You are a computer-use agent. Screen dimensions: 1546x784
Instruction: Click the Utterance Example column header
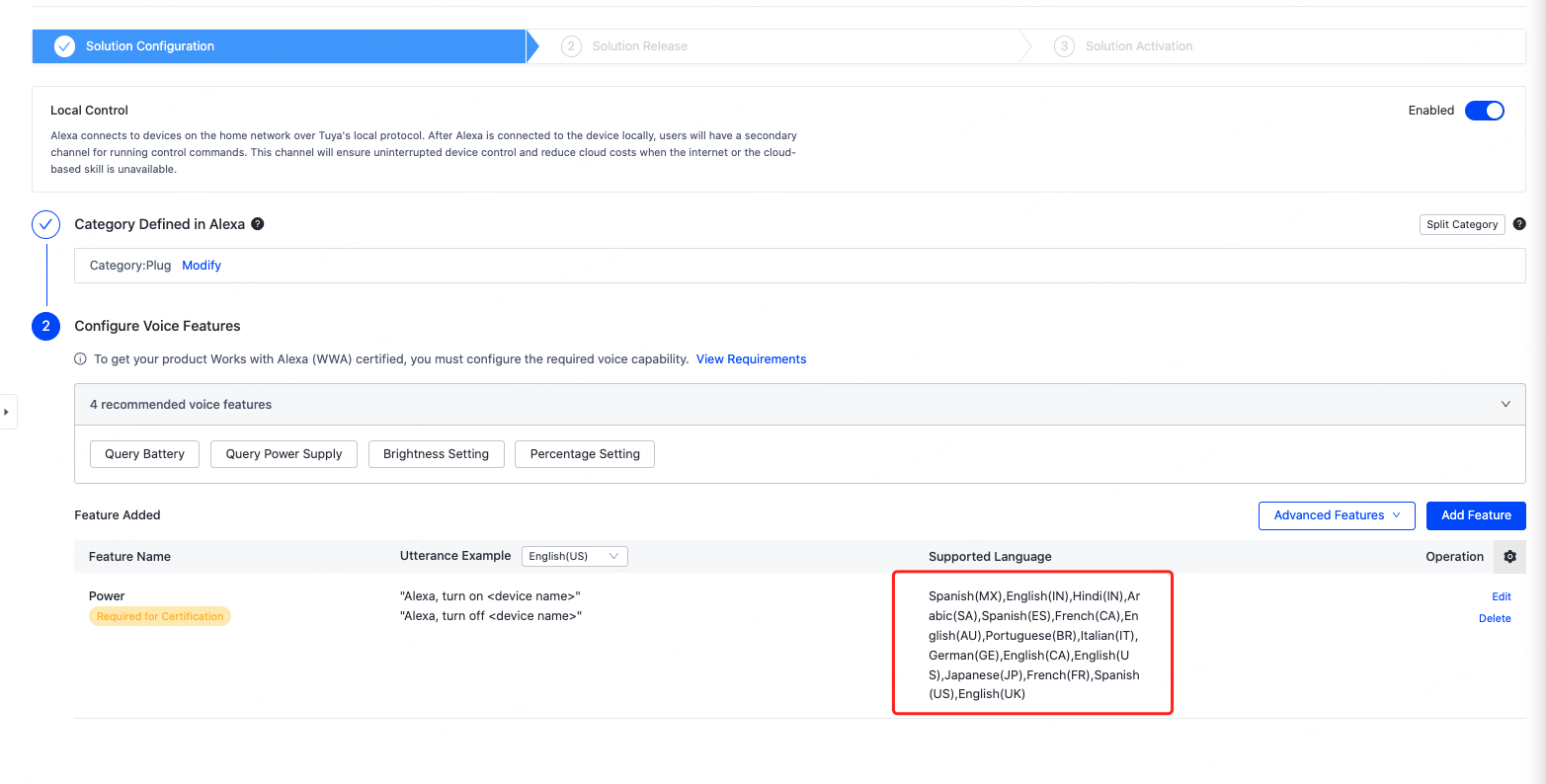tap(455, 556)
